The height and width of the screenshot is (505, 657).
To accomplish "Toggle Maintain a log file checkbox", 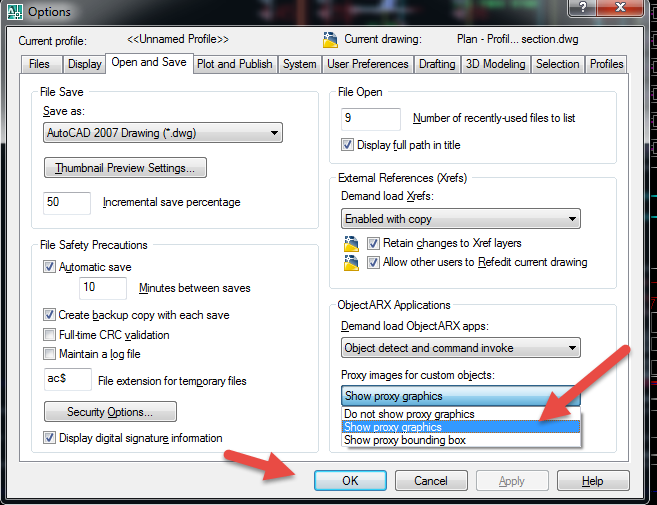I will point(50,354).
